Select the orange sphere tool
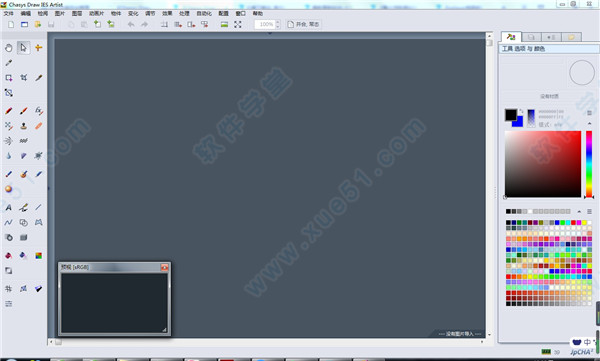This screenshot has width=600, height=361. [x=8, y=189]
